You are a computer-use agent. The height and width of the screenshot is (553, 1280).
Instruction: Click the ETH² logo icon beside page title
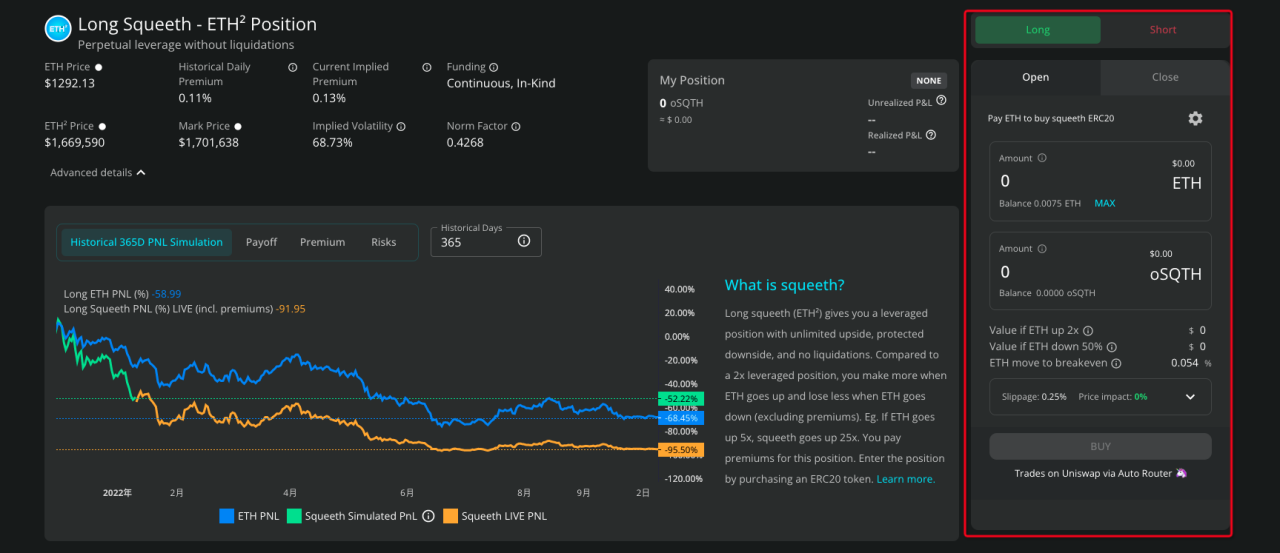pyautogui.click(x=58, y=29)
